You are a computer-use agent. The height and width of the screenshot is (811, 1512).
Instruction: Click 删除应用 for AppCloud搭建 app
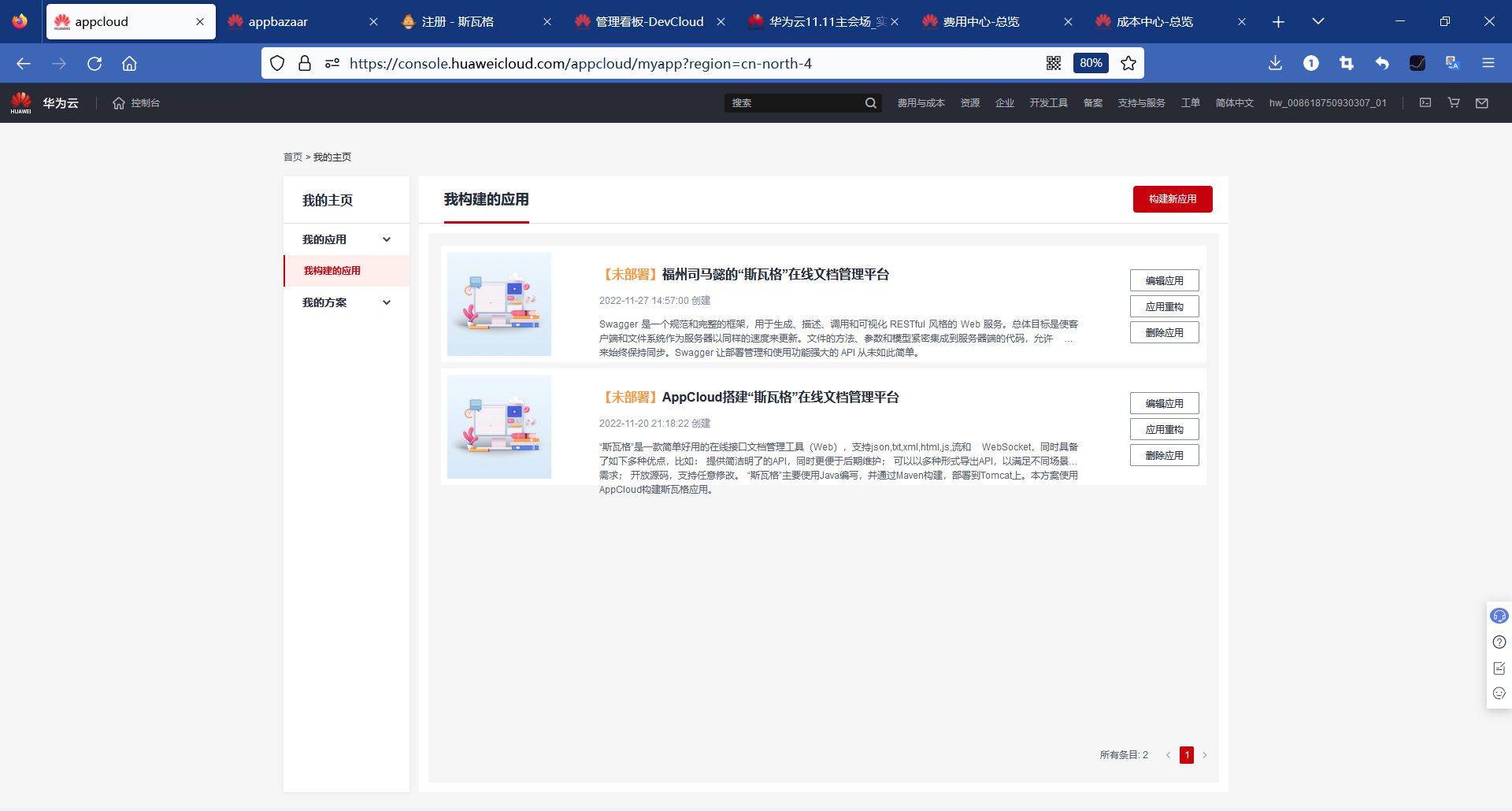click(x=1165, y=455)
